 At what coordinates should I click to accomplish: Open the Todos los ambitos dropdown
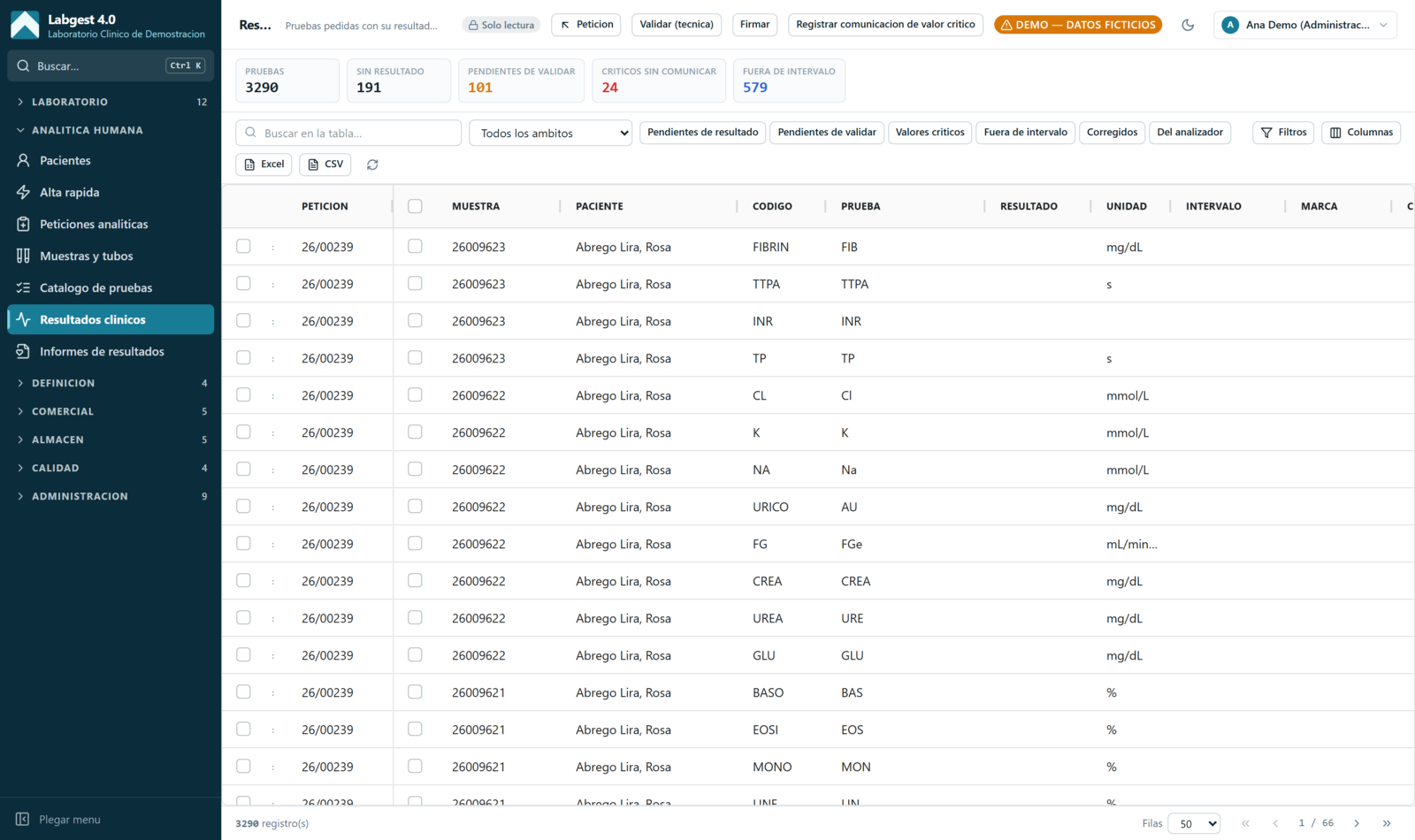tap(550, 133)
